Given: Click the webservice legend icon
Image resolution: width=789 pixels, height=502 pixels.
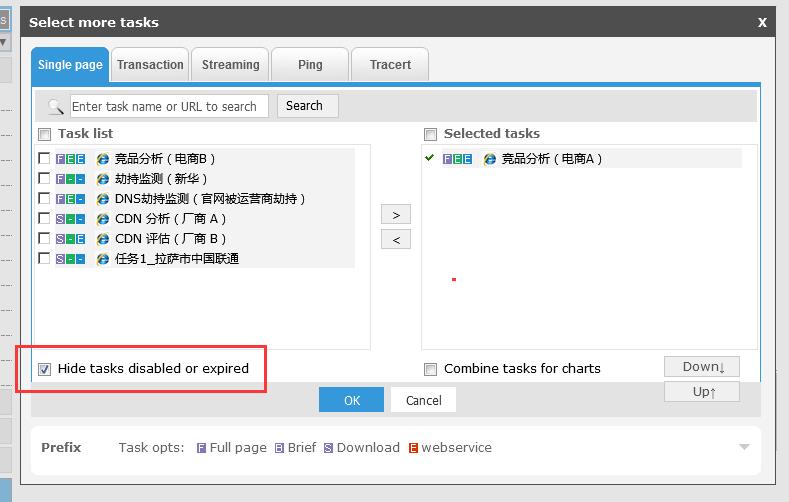Looking at the screenshot, I should click(412, 448).
